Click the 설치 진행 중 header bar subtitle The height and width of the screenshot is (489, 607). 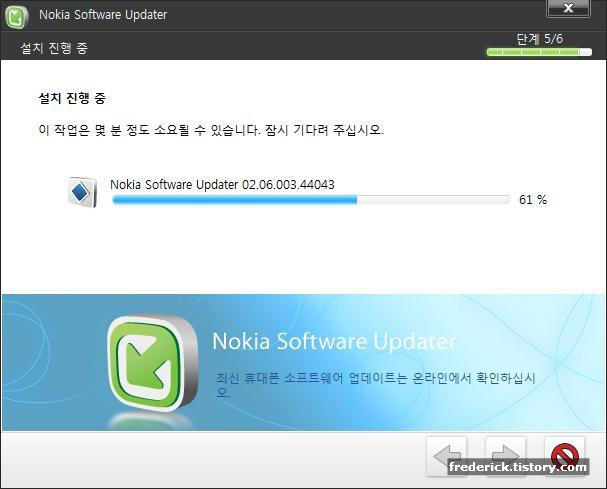[x=54, y=48]
